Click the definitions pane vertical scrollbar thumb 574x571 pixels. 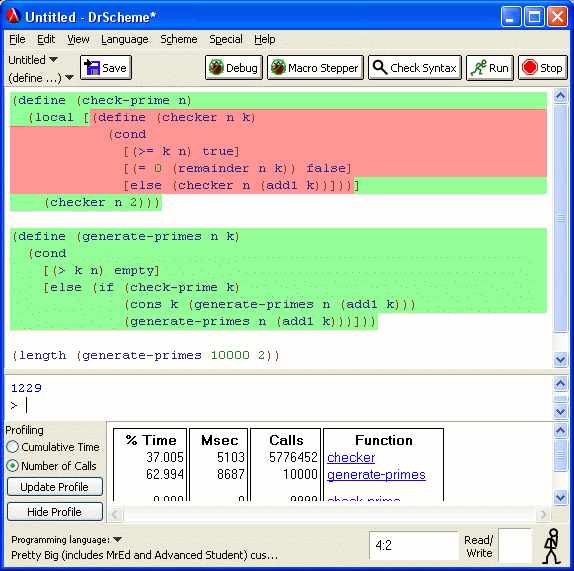[560, 218]
